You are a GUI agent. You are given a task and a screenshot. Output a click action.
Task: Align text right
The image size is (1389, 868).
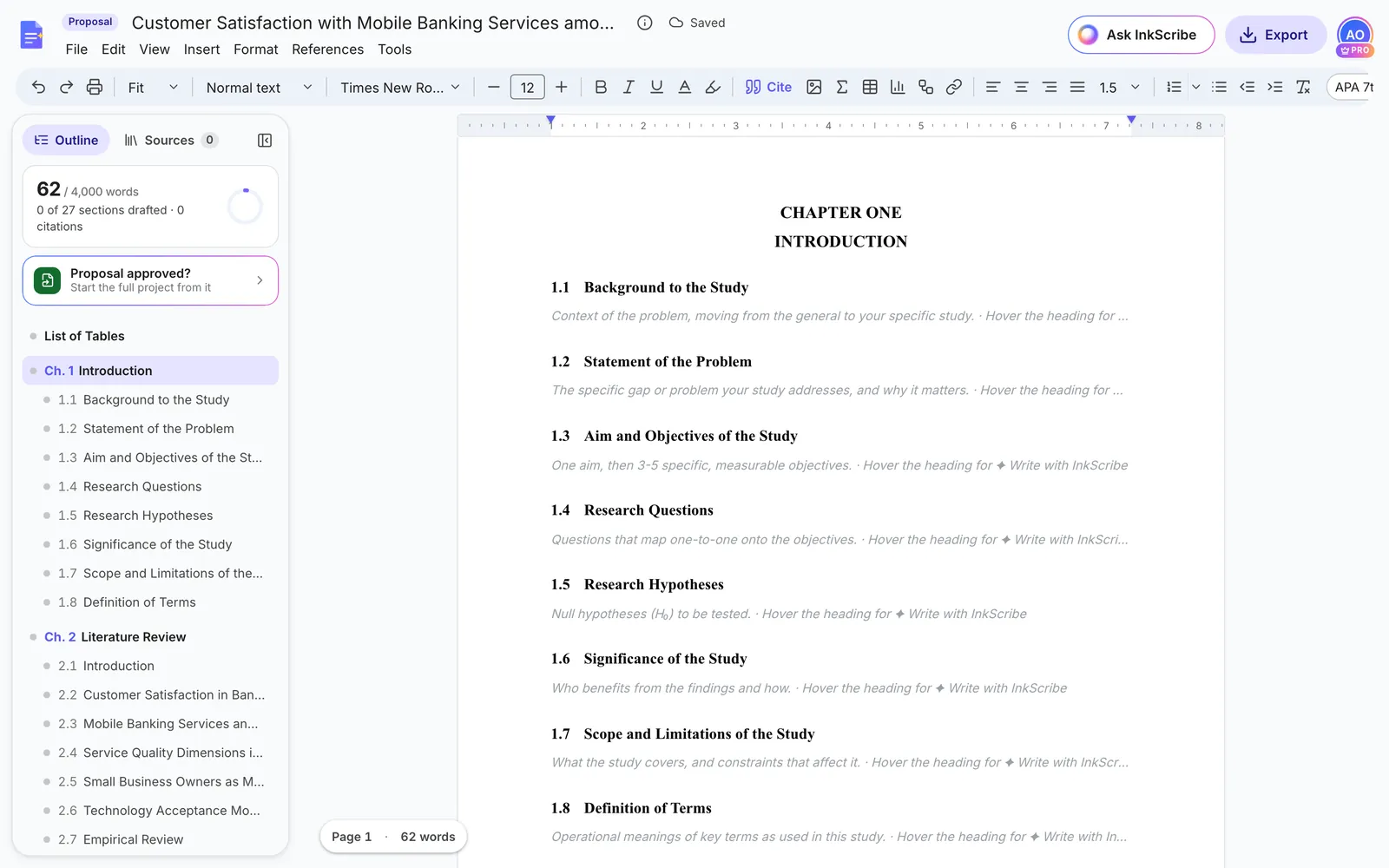[x=1049, y=87]
